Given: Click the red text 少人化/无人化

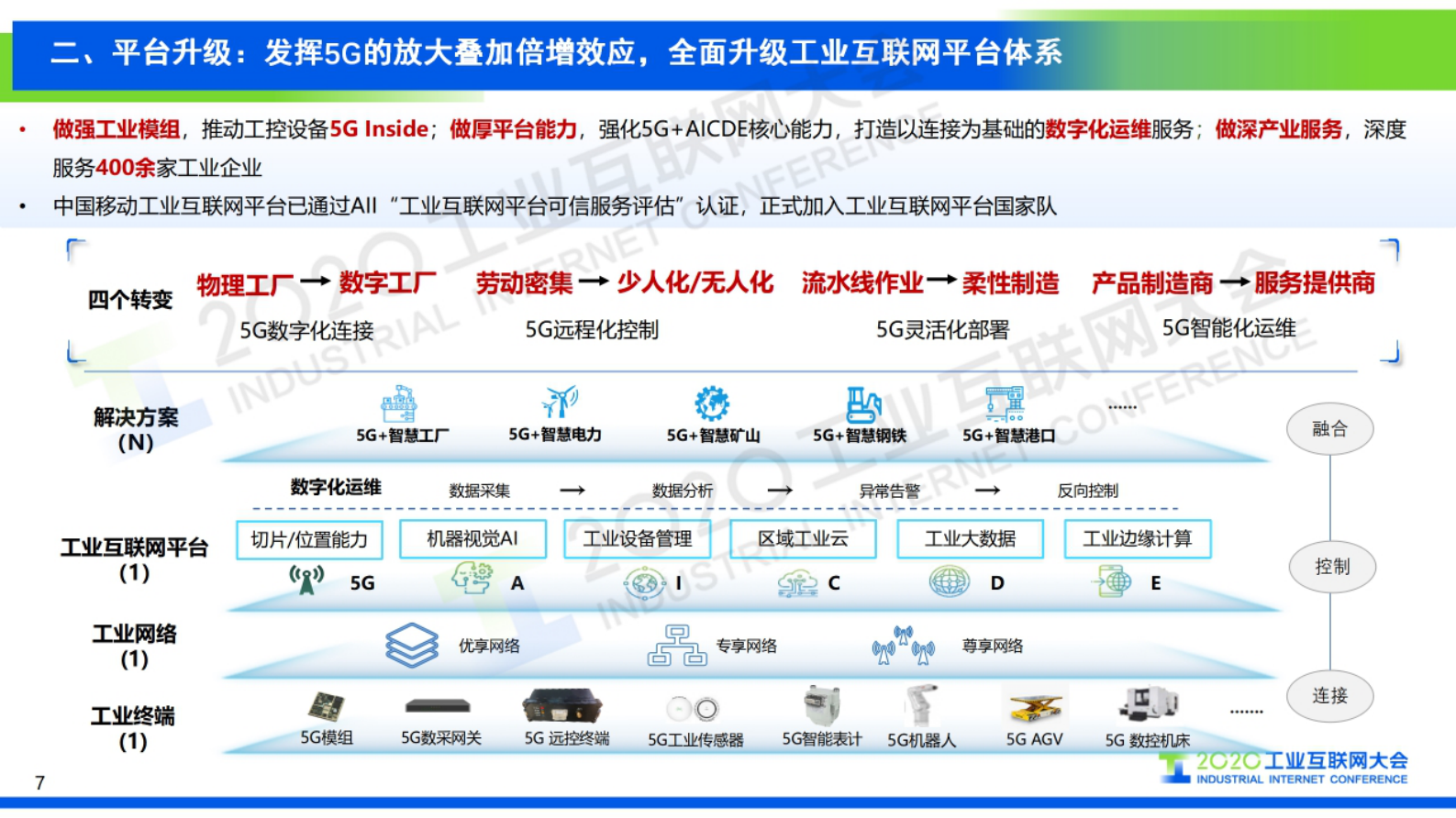Looking at the screenshot, I should pyautogui.click(x=695, y=282).
